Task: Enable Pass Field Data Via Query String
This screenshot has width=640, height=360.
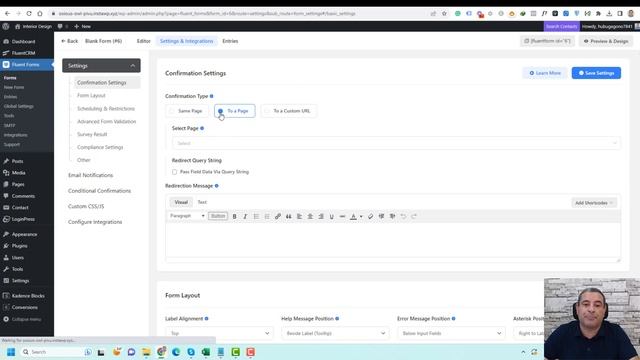Action: point(174,172)
